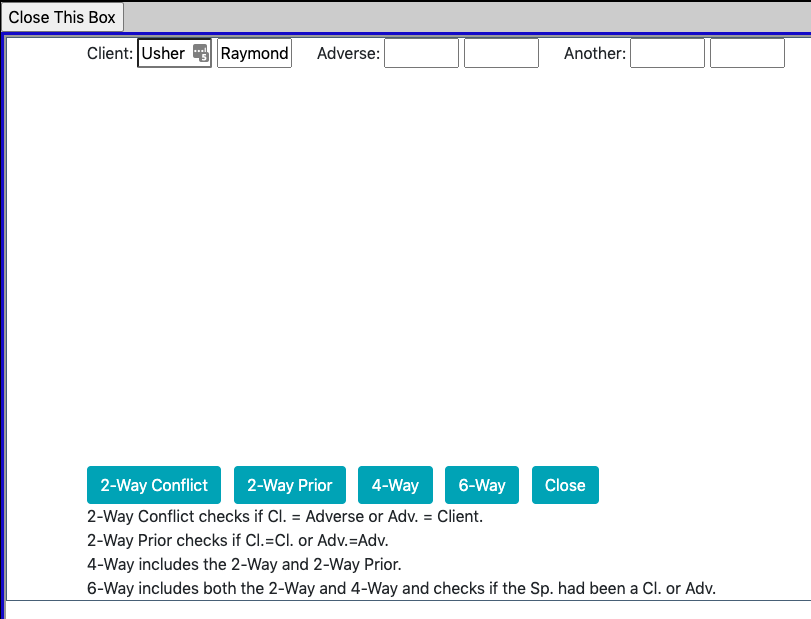Click the 2-Way Conflict description line
This screenshot has width=811, height=619.
(x=285, y=517)
